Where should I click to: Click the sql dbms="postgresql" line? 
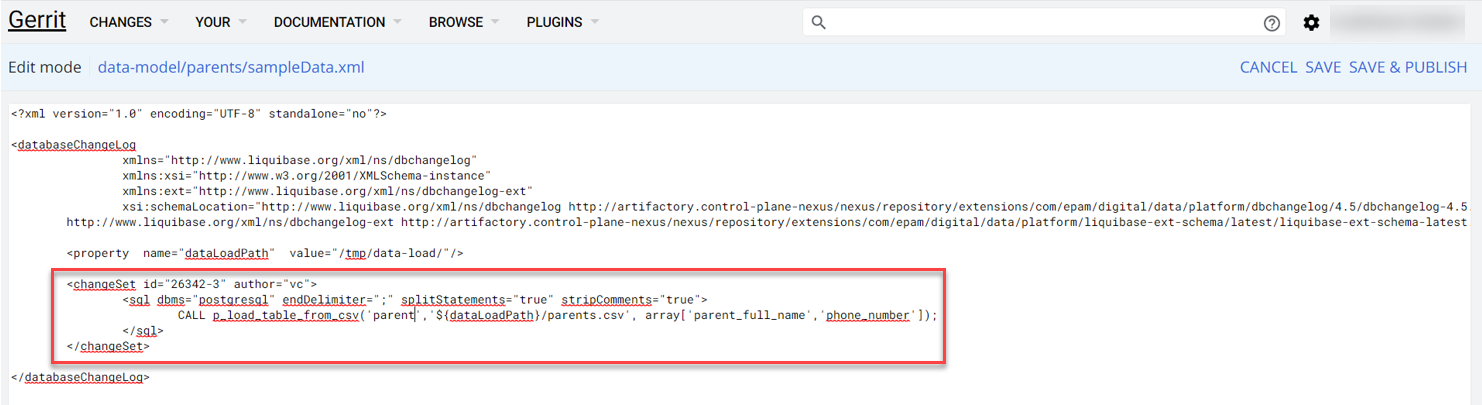click(415, 299)
